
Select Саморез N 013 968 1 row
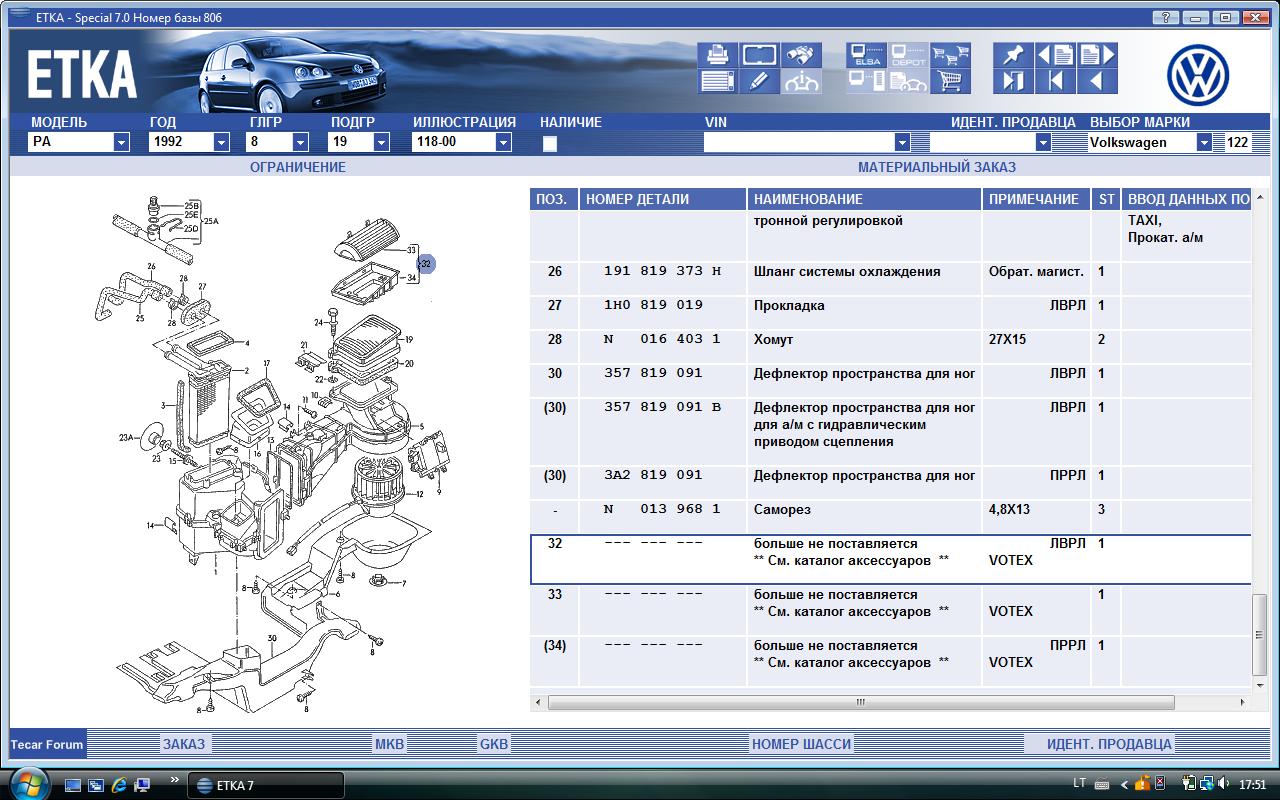[x=890, y=517]
